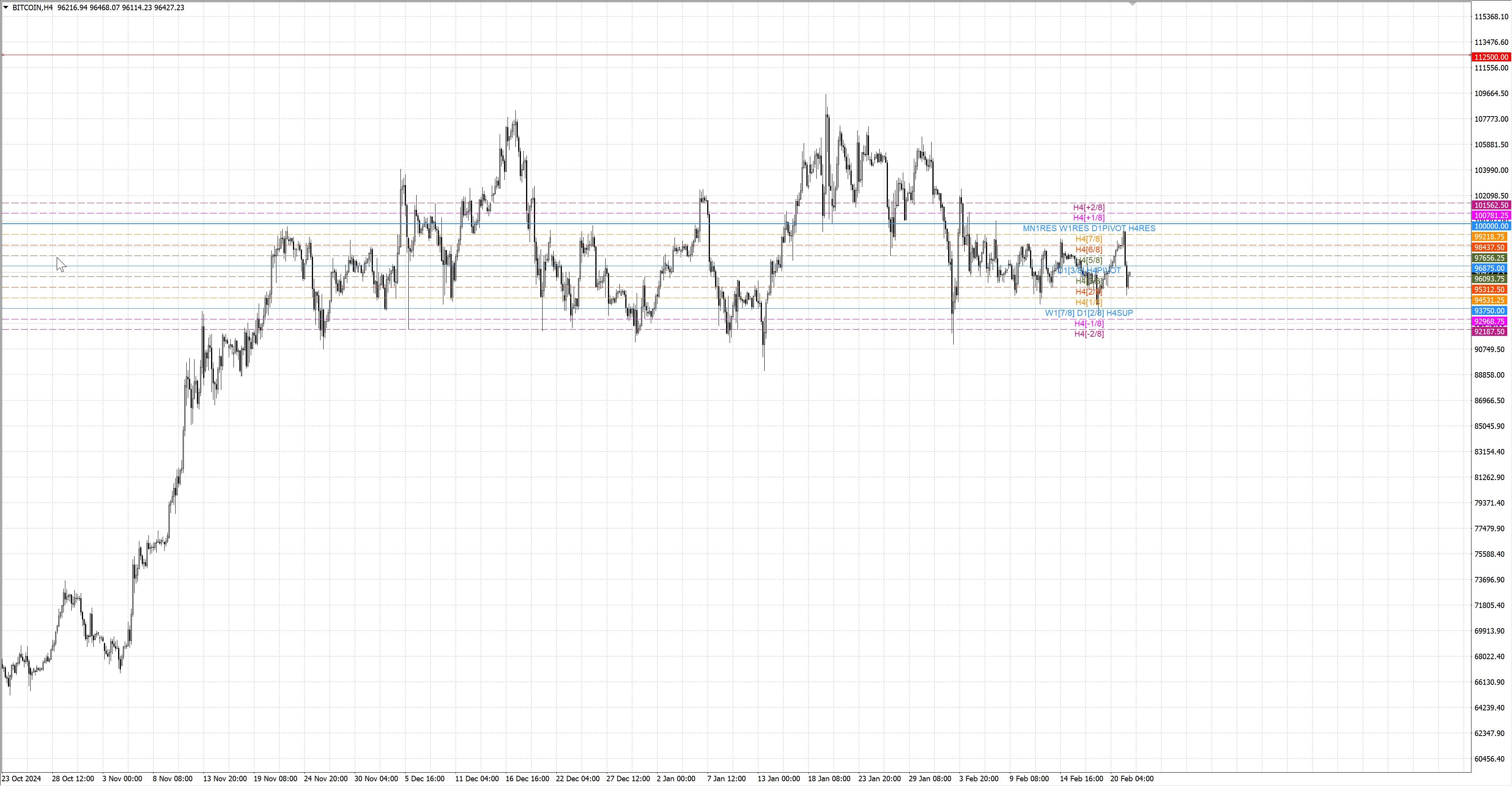The height and width of the screenshot is (786, 1512).
Task: Click the 115368.10 value on price scale
Action: pos(1491,17)
